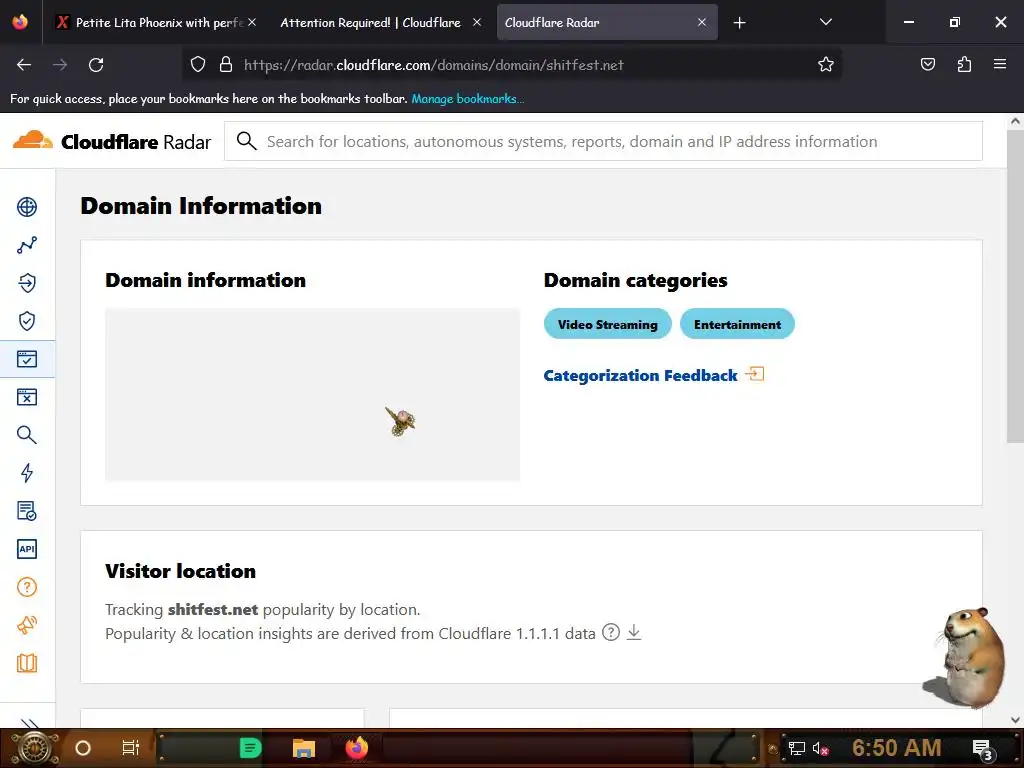Open the reports document sidebar icon
Image resolution: width=1024 pixels, height=768 pixels.
[x=27, y=511]
